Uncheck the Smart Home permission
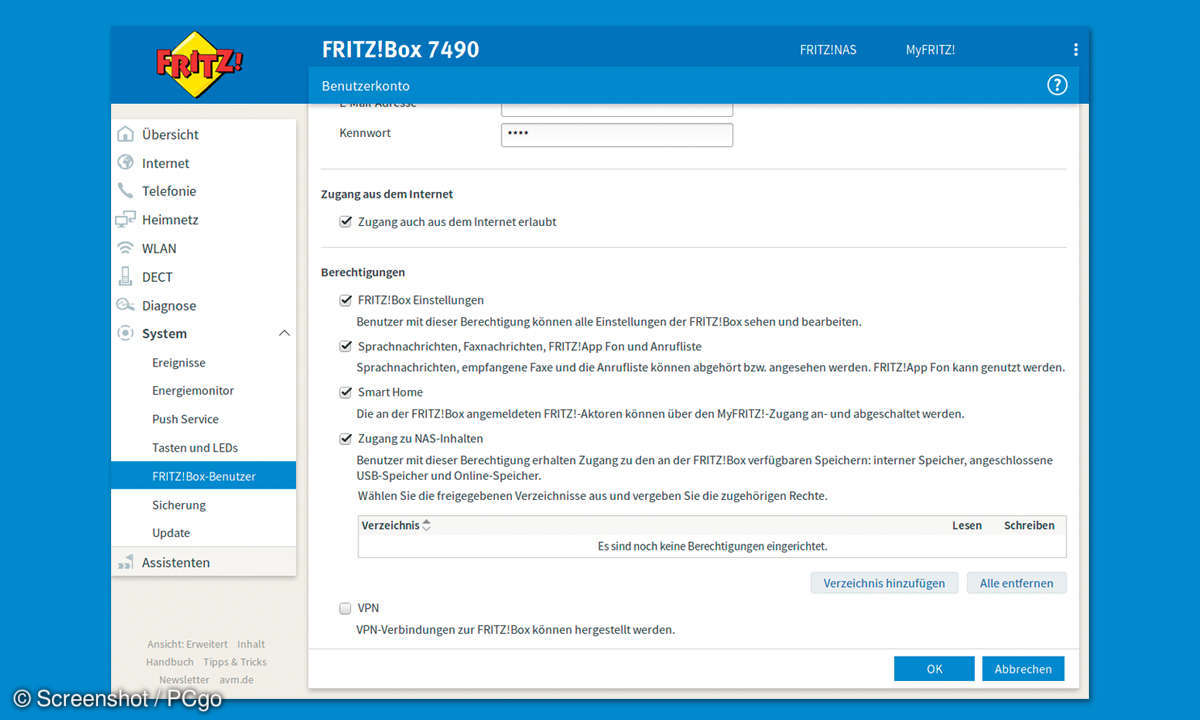This screenshot has width=1200, height=720. point(346,392)
